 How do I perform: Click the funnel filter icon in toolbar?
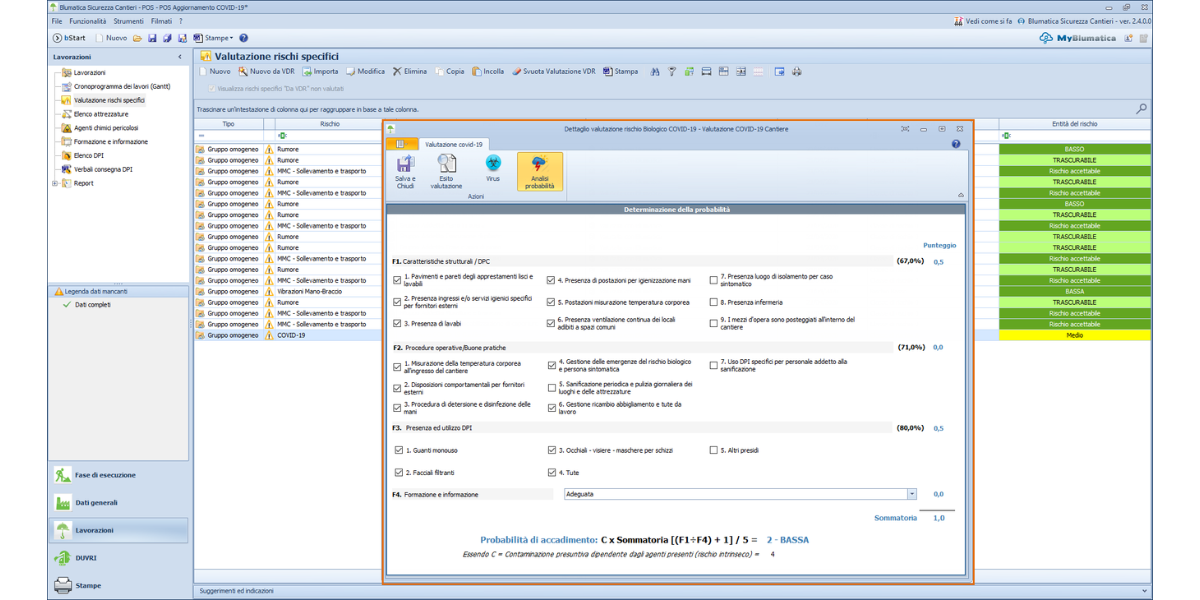[x=673, y=72]
